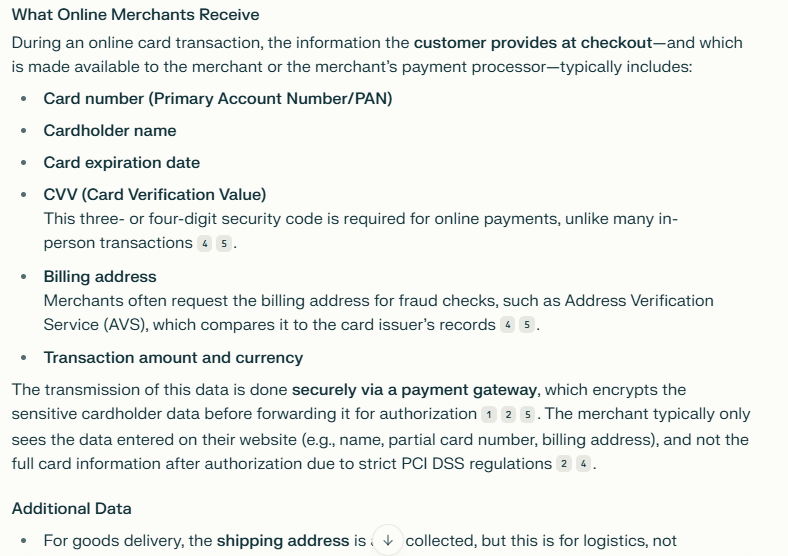Click the "CVV (Card Verification Value)" bullet title
788x556 pixels.
point(155,195)
